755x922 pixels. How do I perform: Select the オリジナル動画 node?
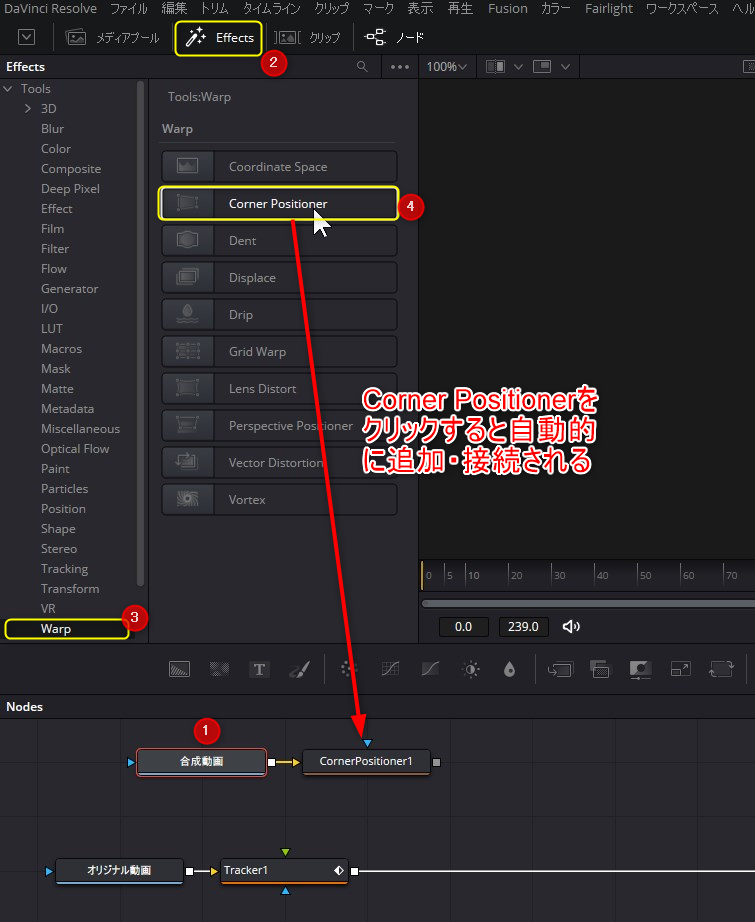tap(119, 871)
